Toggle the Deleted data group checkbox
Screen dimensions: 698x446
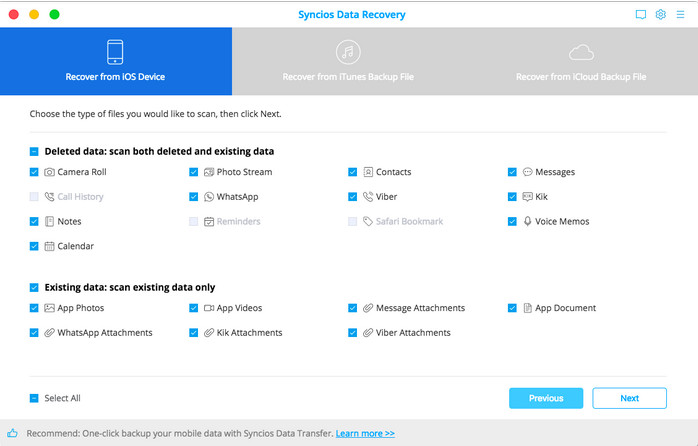pos(34,152)
